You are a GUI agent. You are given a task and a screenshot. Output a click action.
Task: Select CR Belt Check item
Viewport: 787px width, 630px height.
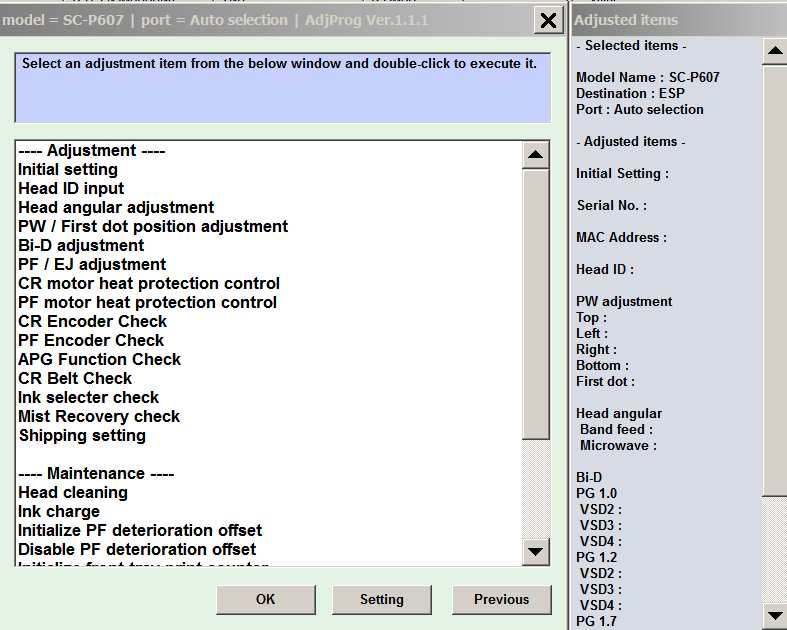(75, 379)
